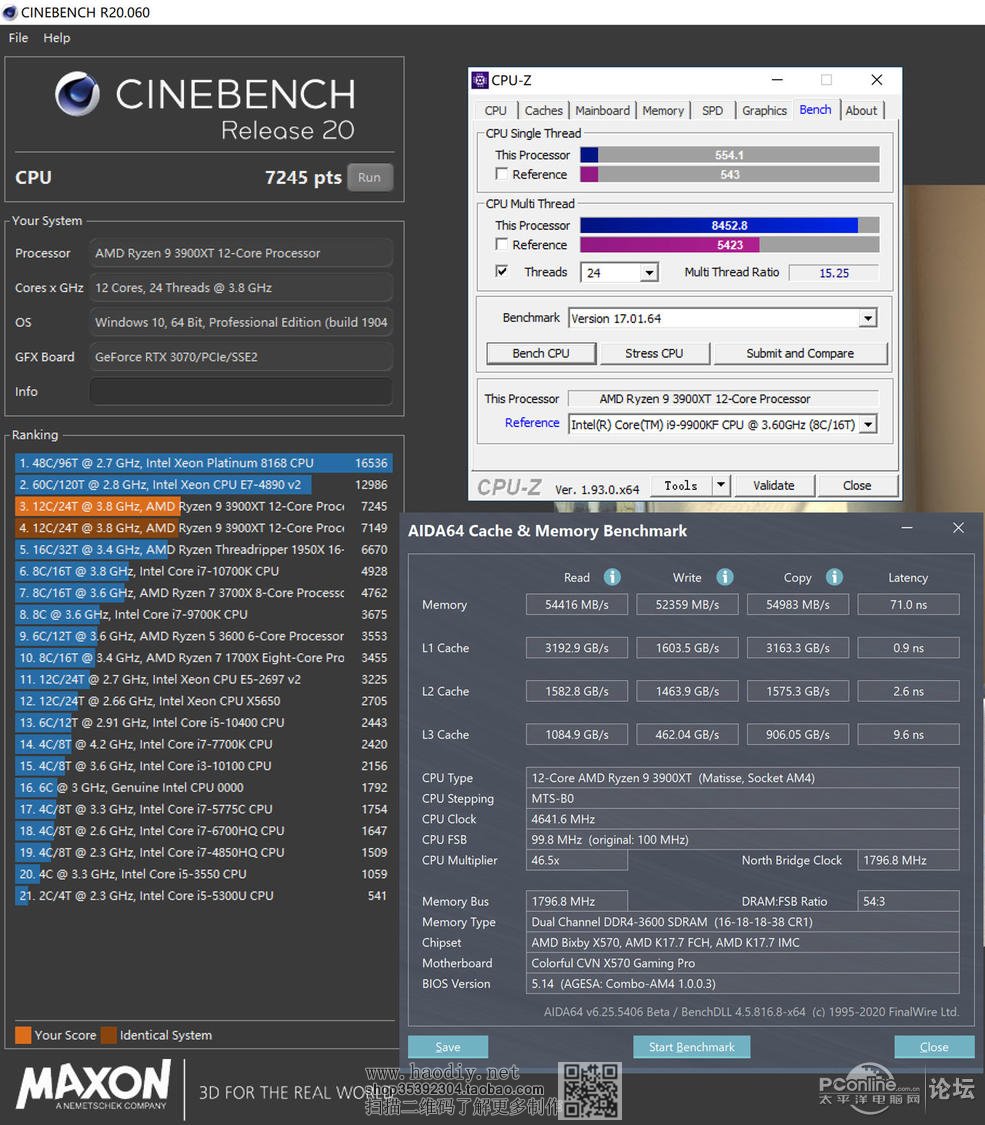Minimize the AIDA64 Cache & Memory Benchmark window
985x1125 pixels.
[x=907, y=528]
